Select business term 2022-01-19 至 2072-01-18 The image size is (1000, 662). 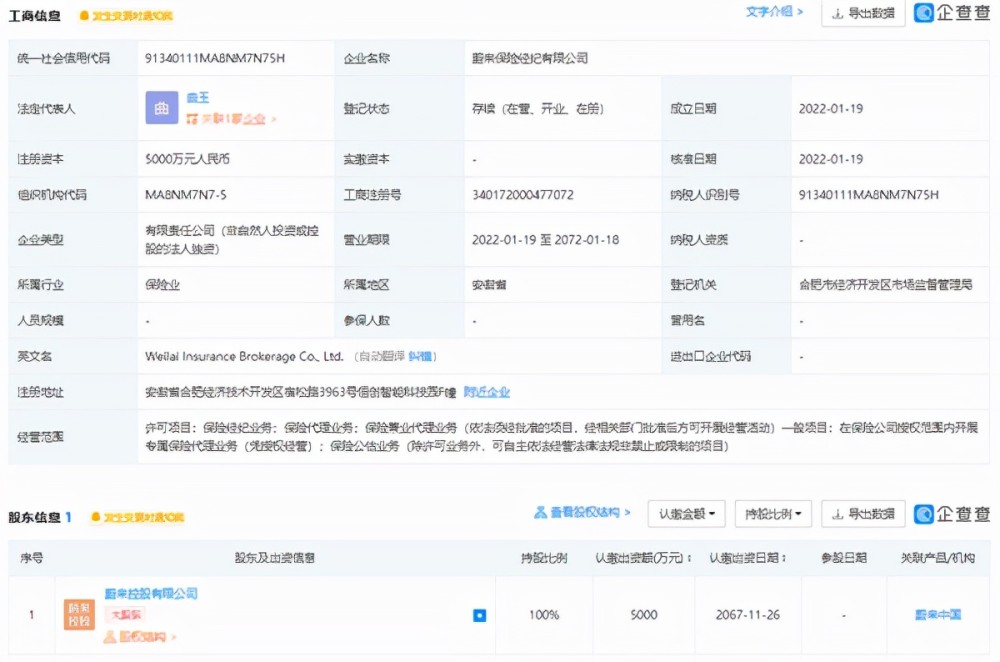tap(545, 240)
